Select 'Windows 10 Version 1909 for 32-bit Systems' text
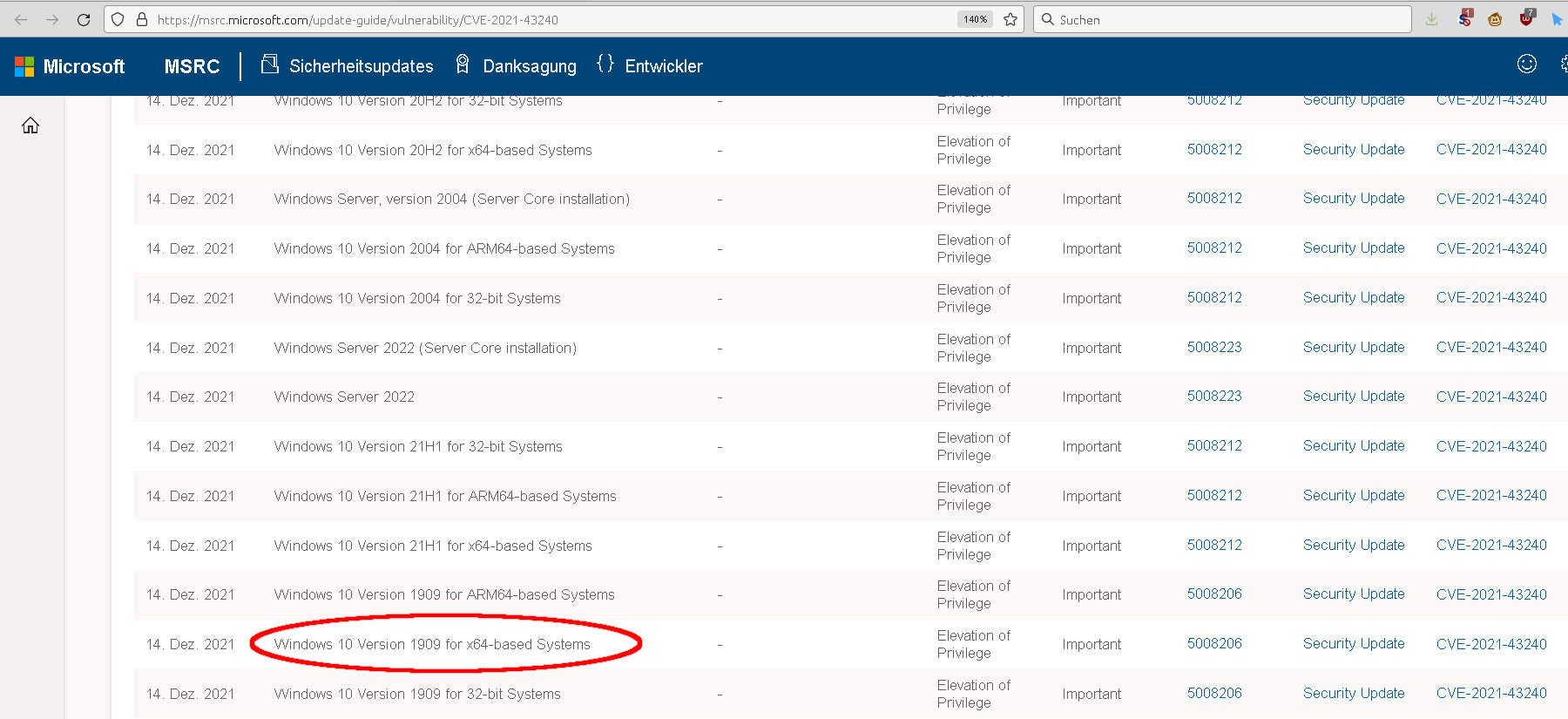This screenshot has width=1568, height=719. [x=417, y=694]
